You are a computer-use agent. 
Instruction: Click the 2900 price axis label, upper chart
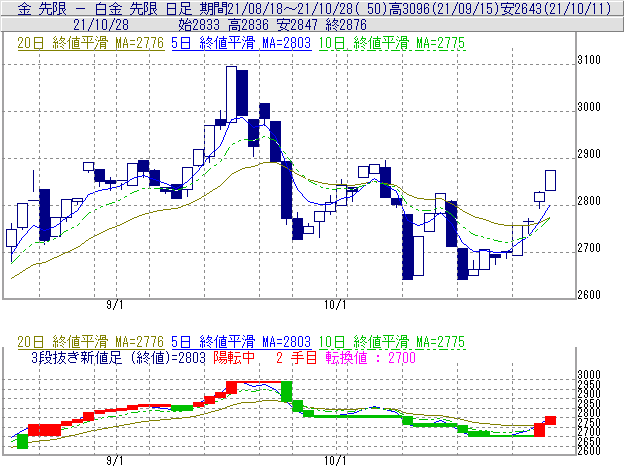tap(589, 154)
